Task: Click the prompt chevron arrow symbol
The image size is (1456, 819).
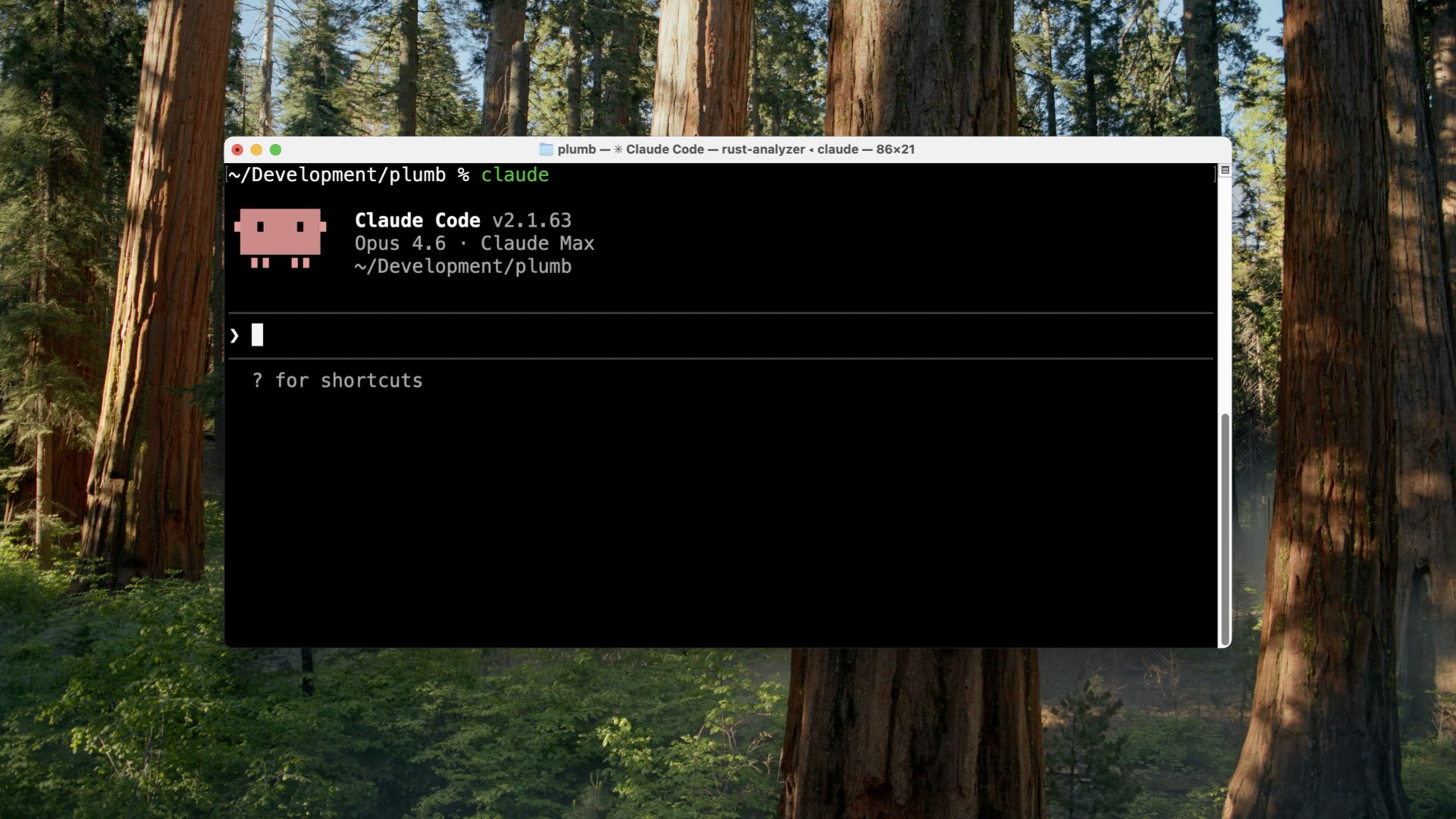Action: 234,335
